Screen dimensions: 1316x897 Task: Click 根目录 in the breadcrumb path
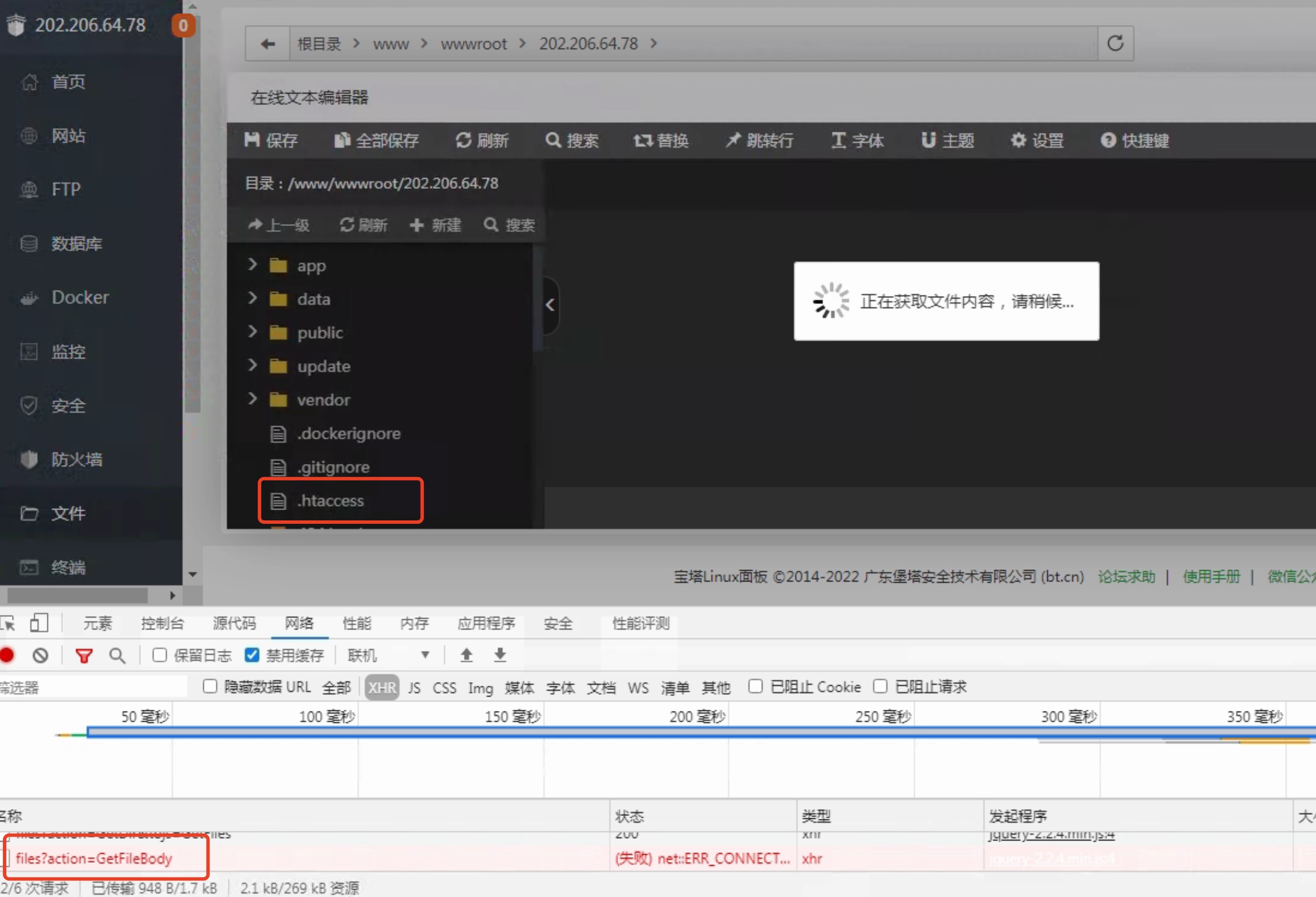point(319,43)
